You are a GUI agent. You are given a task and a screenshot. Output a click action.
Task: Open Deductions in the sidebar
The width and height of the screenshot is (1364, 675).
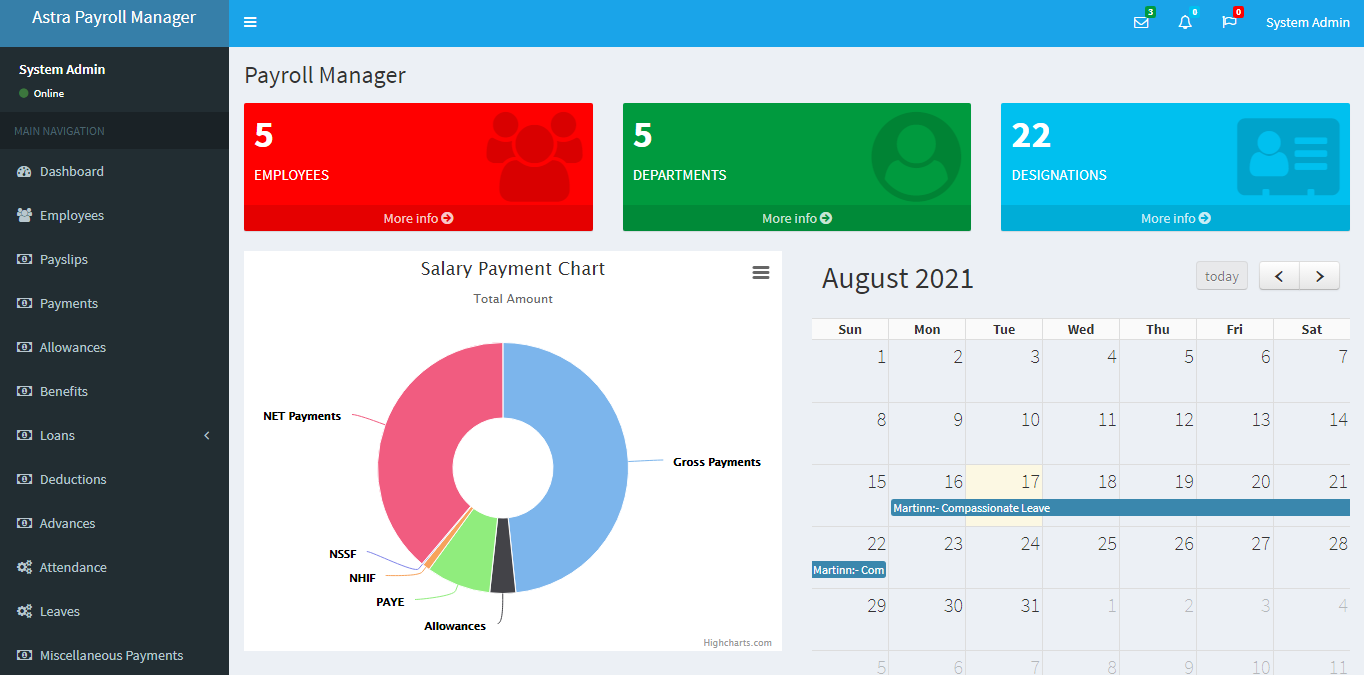coord(73,480)
